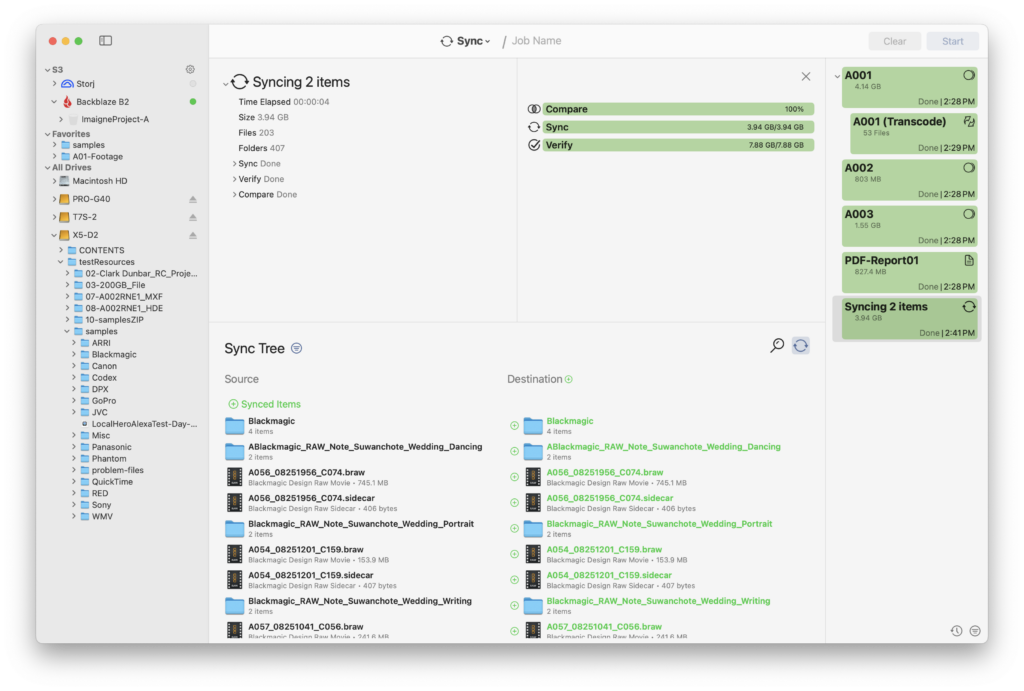The image size is (1024, 691).
Task: Click the Sync Tree filter icon
Action: point(296,348)
